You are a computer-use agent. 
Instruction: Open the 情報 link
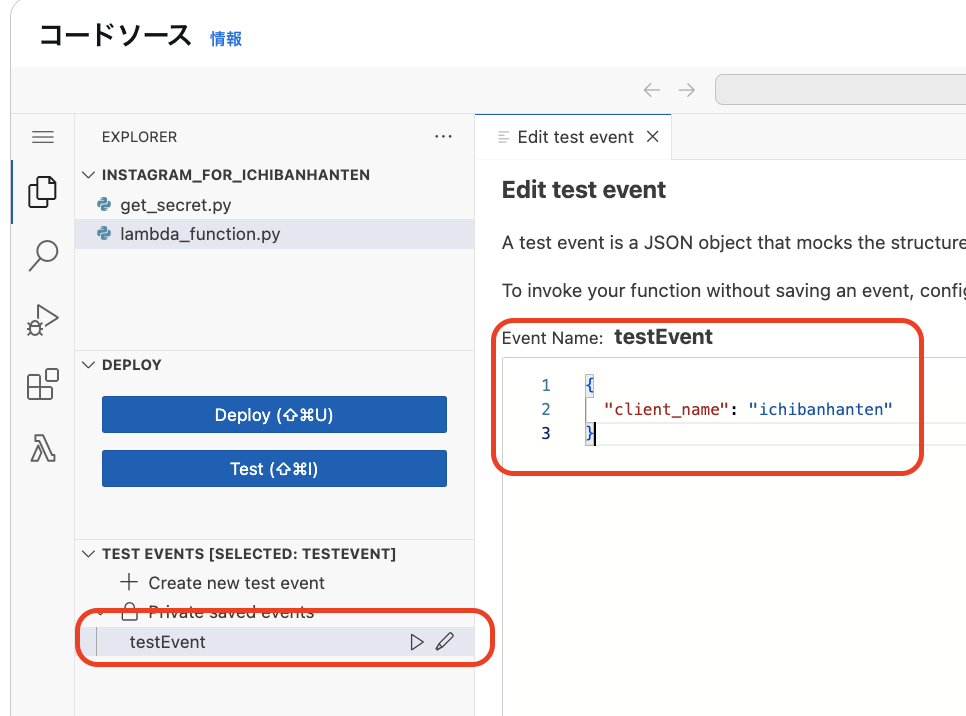point(225,39)
